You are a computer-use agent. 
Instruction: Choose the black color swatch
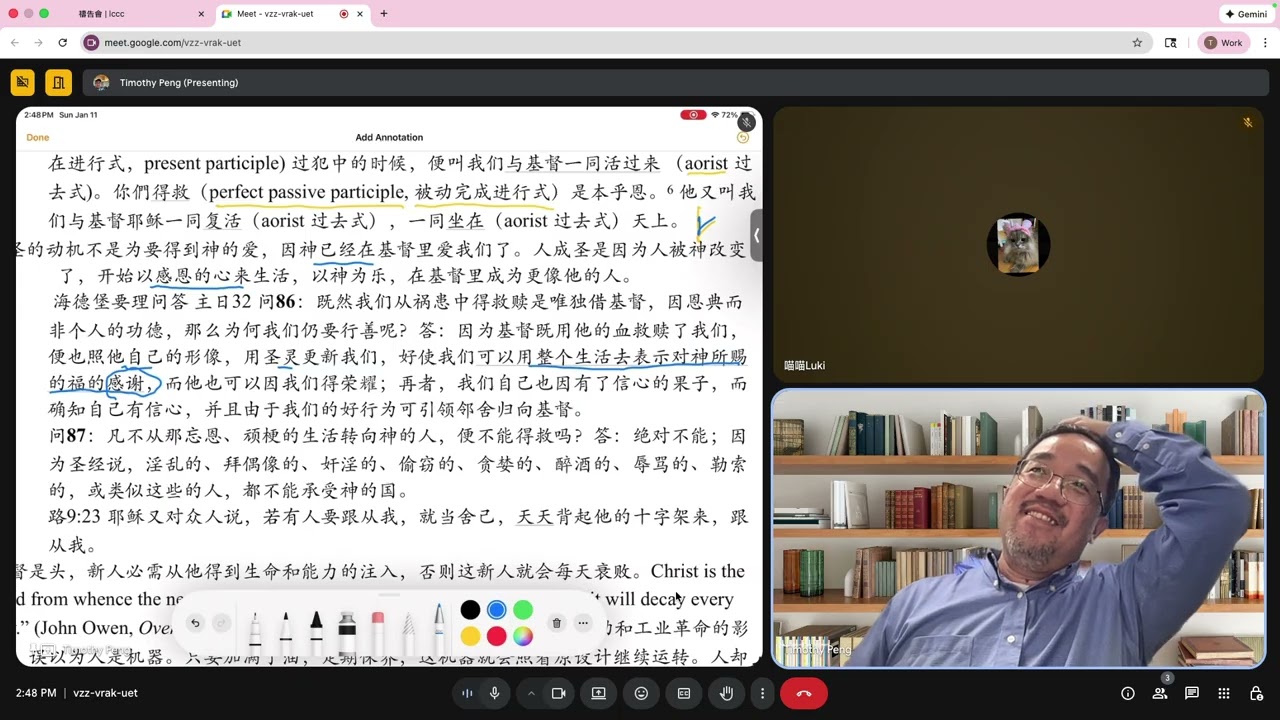point(470,610)
